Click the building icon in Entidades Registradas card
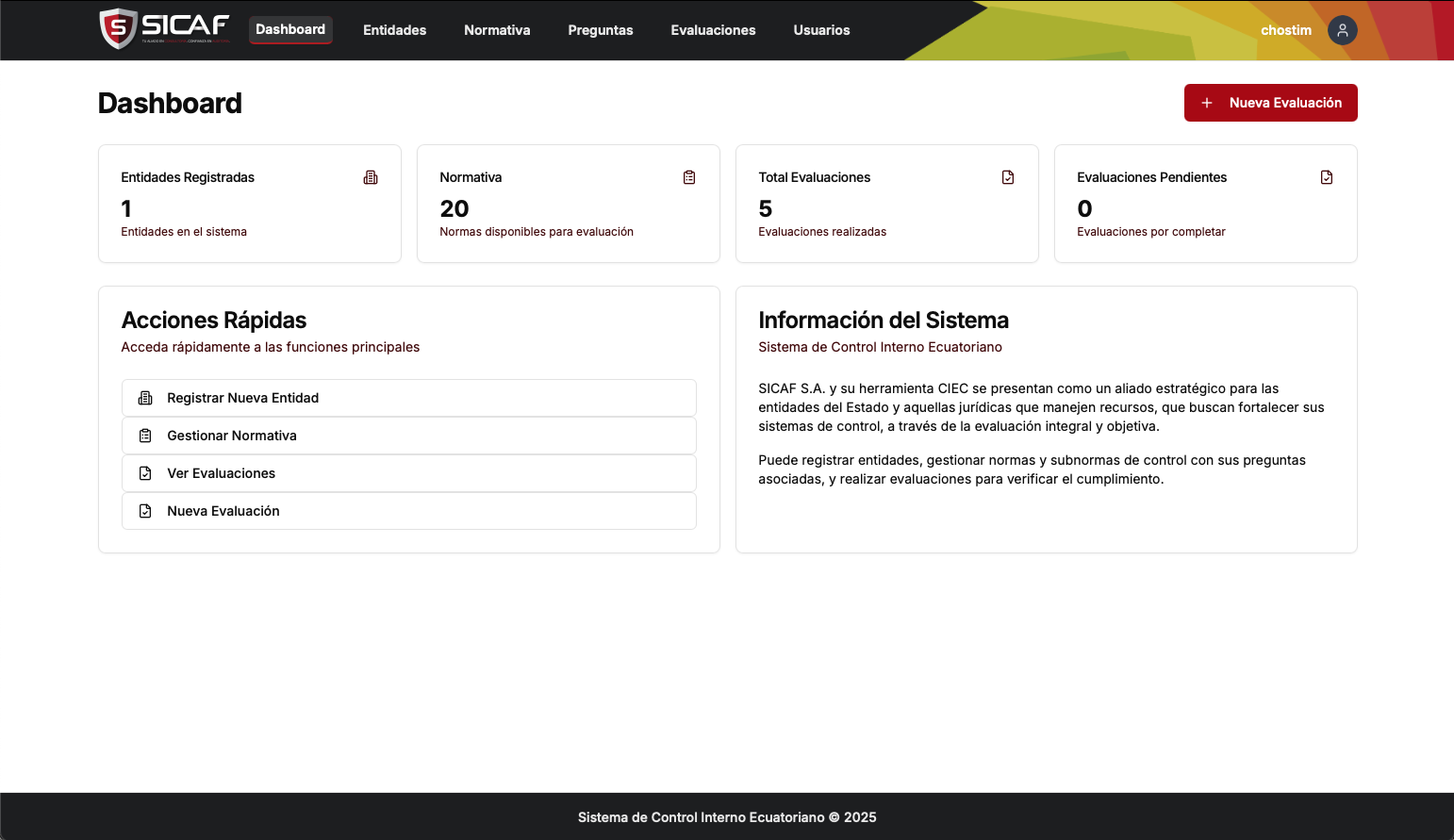 [x=371, y=177]
